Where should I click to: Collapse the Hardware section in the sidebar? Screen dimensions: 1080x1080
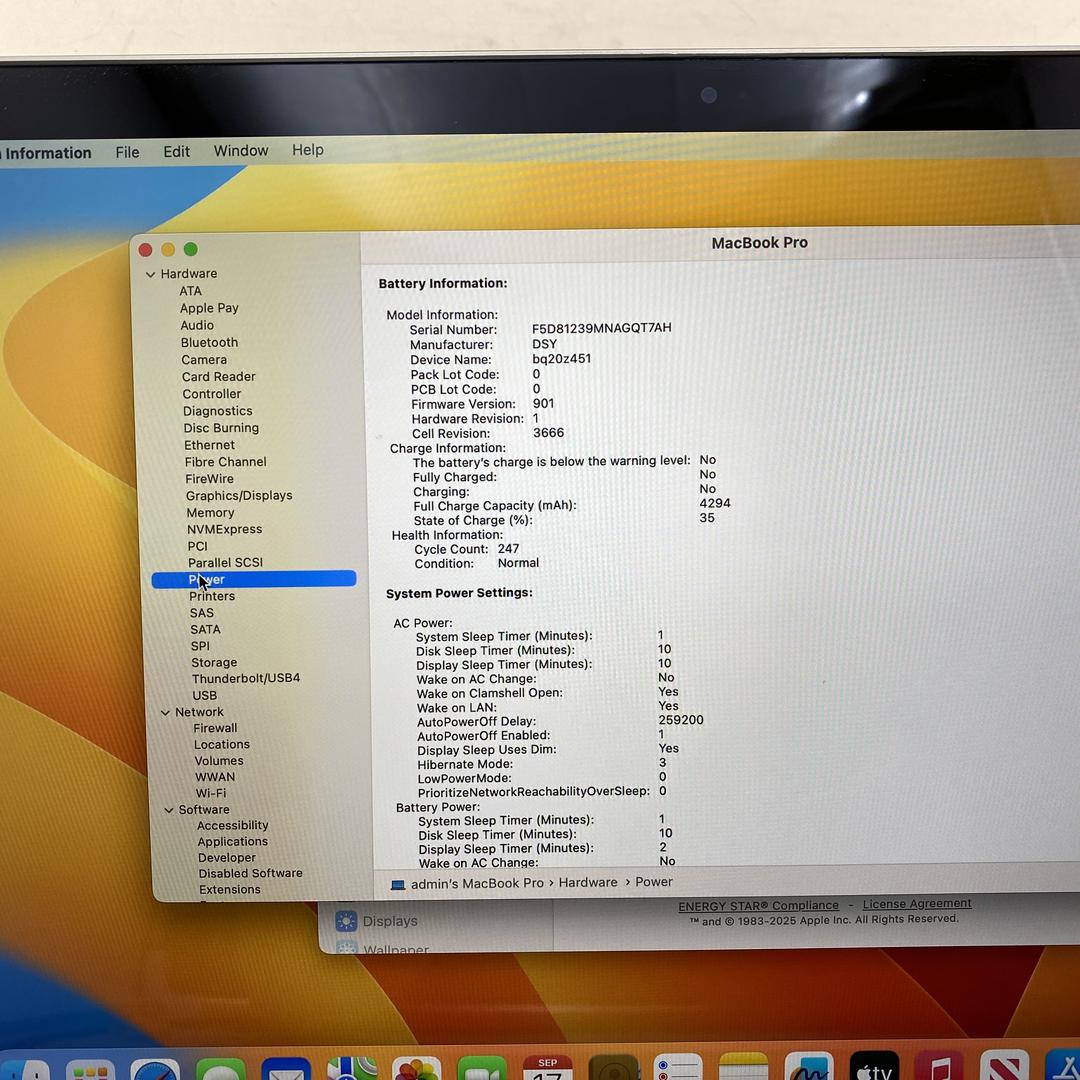tap(151, 274)
